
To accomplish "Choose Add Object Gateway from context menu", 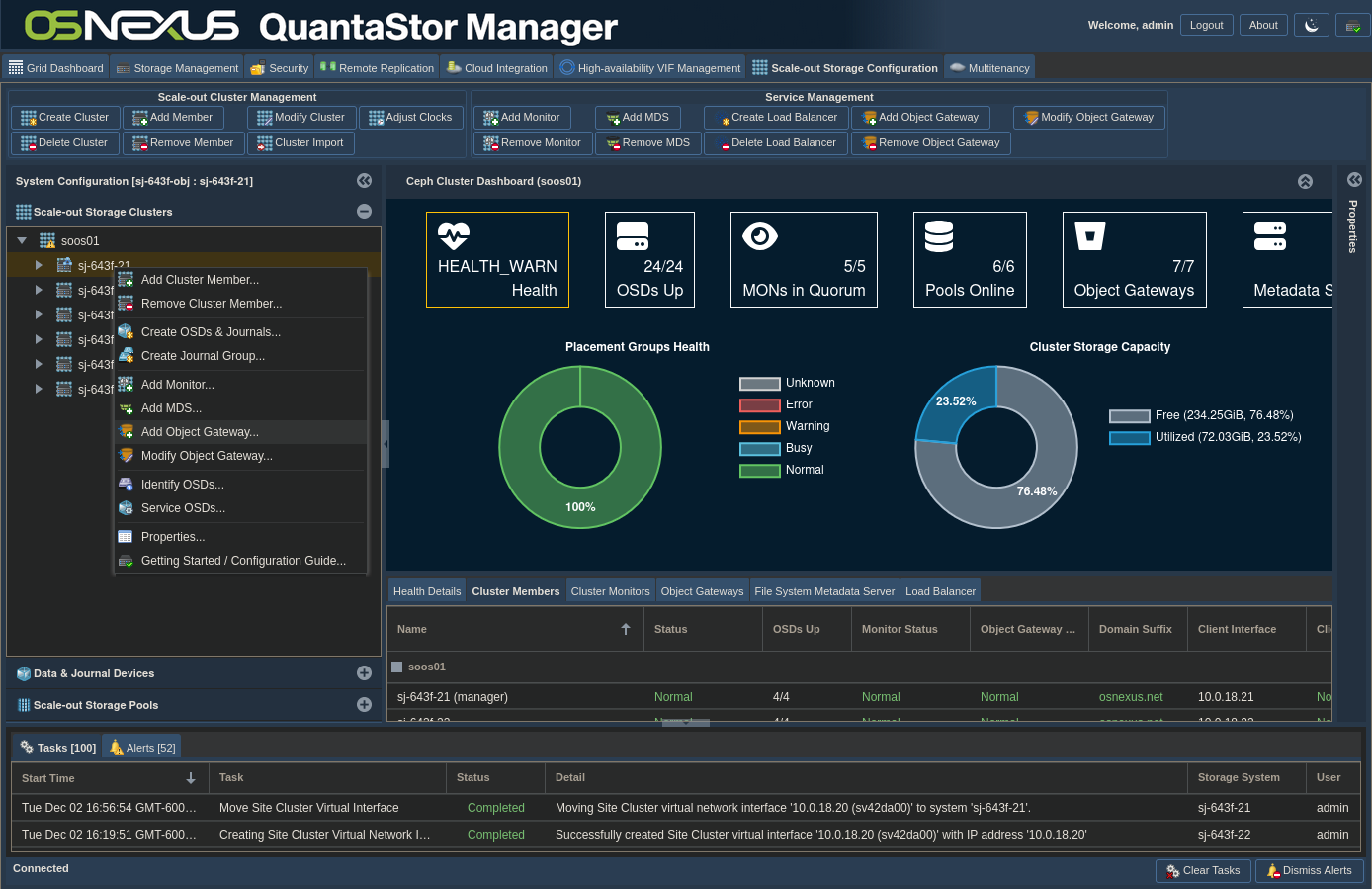I will coord(200,432).
